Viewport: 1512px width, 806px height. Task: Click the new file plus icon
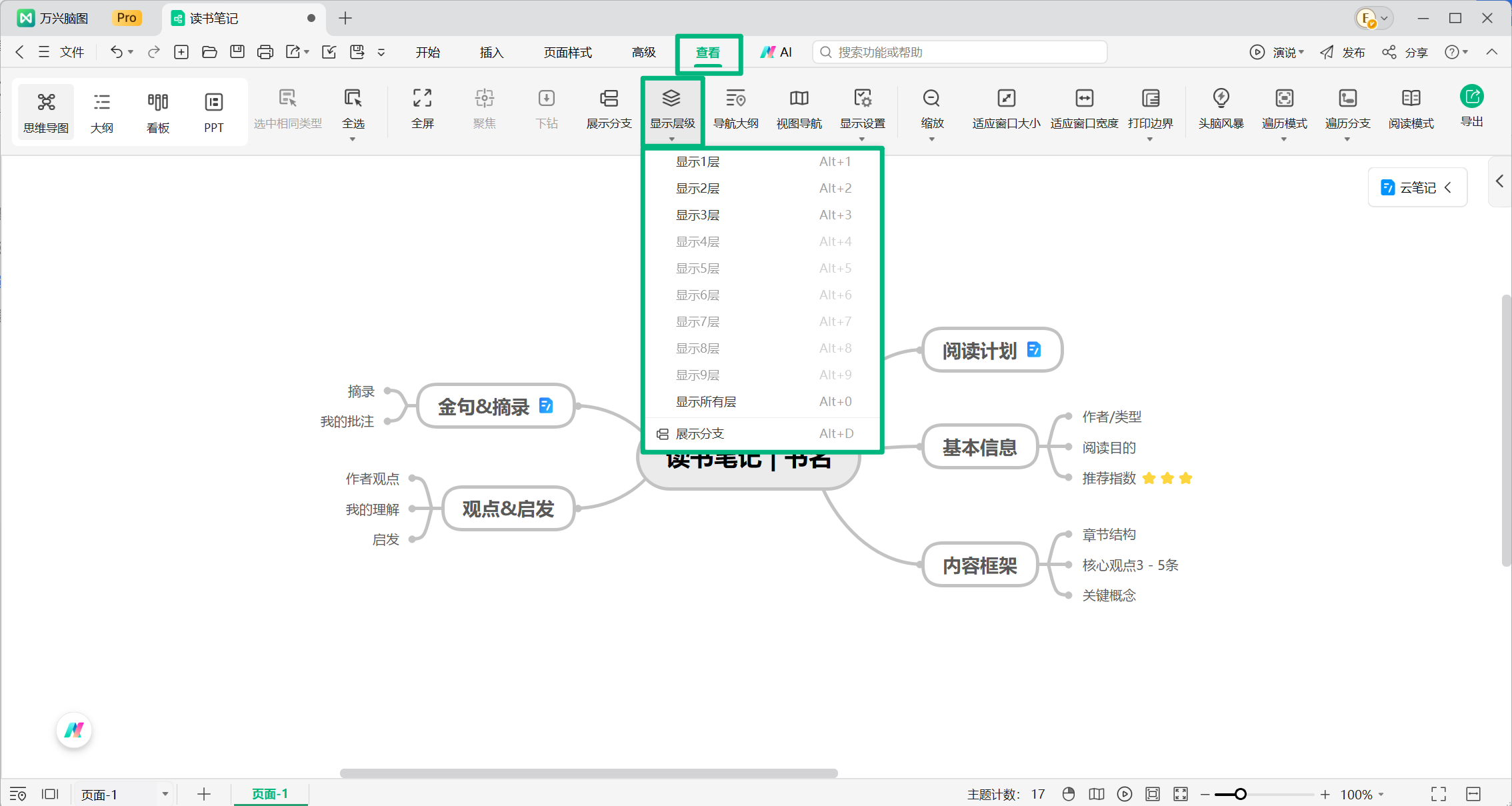181,52
